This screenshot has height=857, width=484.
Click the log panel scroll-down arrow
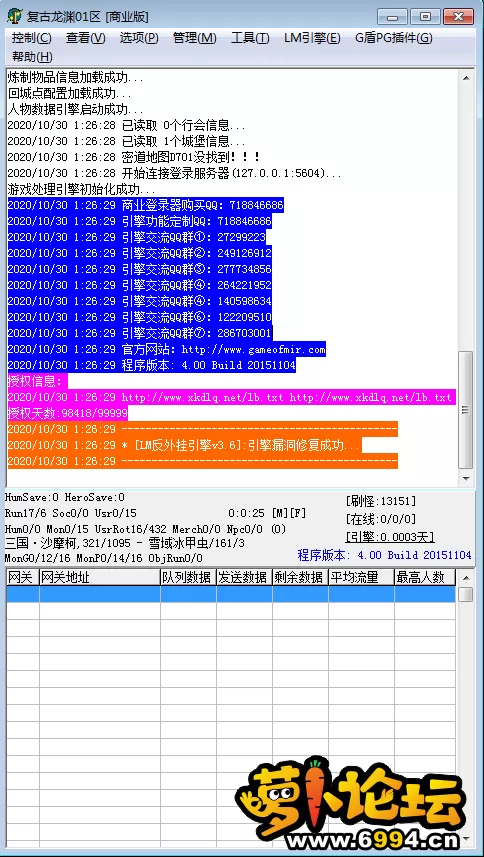click(x=466, y=478)
